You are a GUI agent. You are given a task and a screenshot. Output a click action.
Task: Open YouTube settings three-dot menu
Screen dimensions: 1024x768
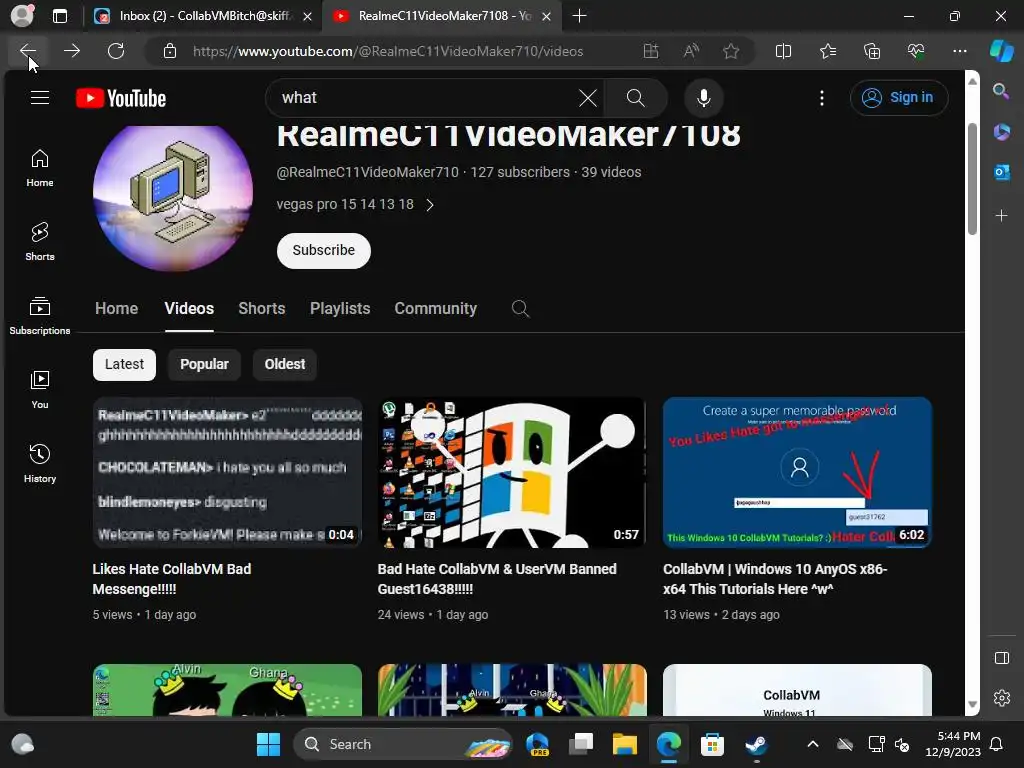822,98
